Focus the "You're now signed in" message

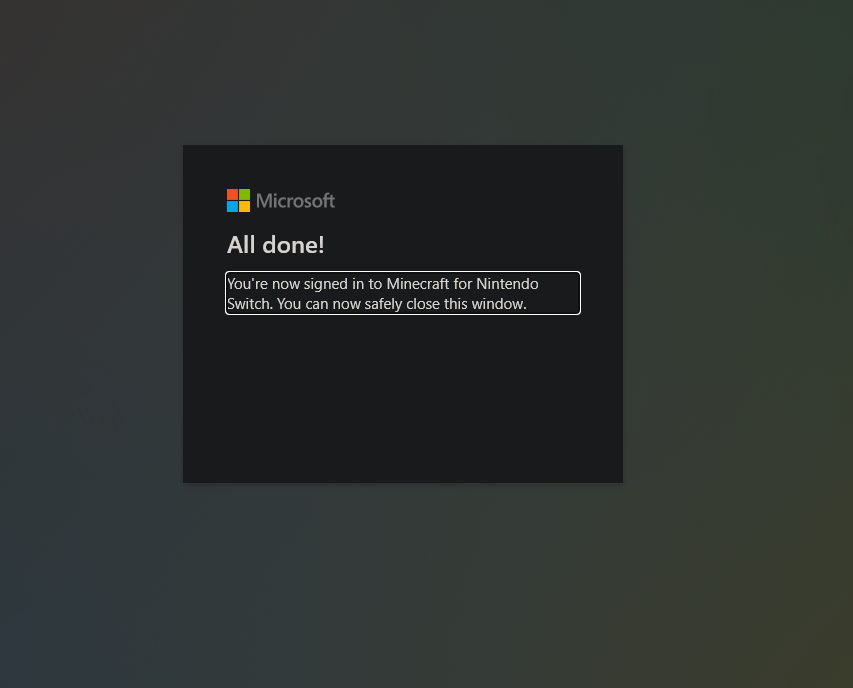point(403,293)
